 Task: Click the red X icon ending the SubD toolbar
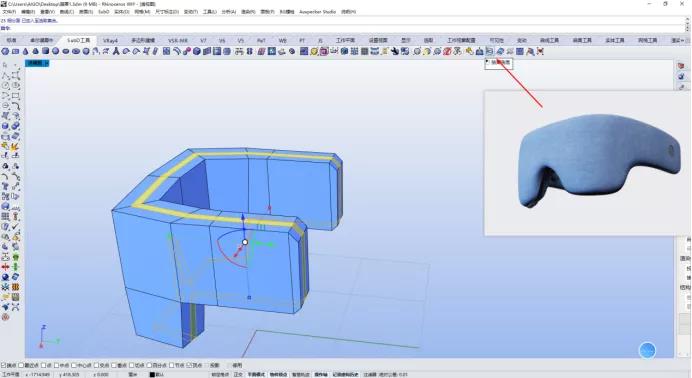point(540,51)
